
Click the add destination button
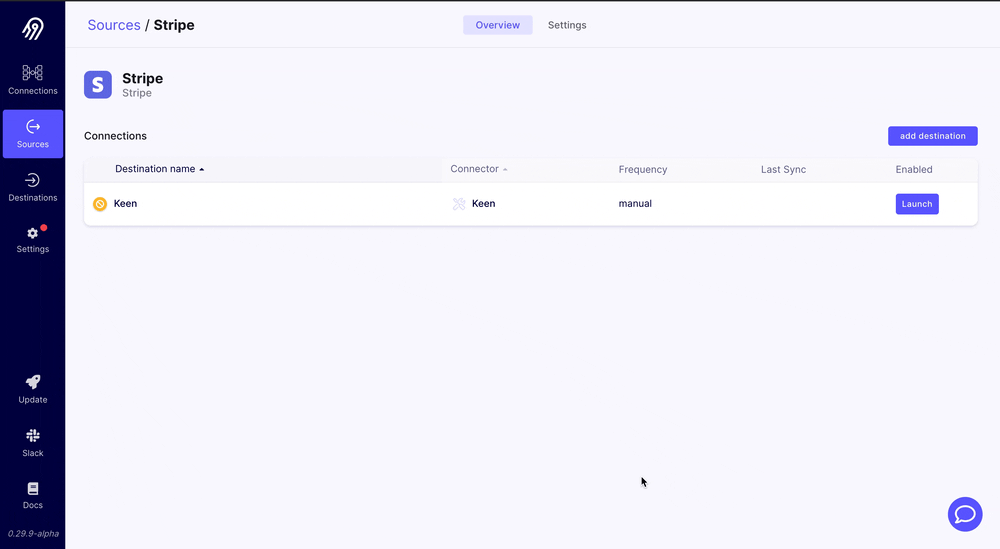pyautogui.click(x=932, y=136)
